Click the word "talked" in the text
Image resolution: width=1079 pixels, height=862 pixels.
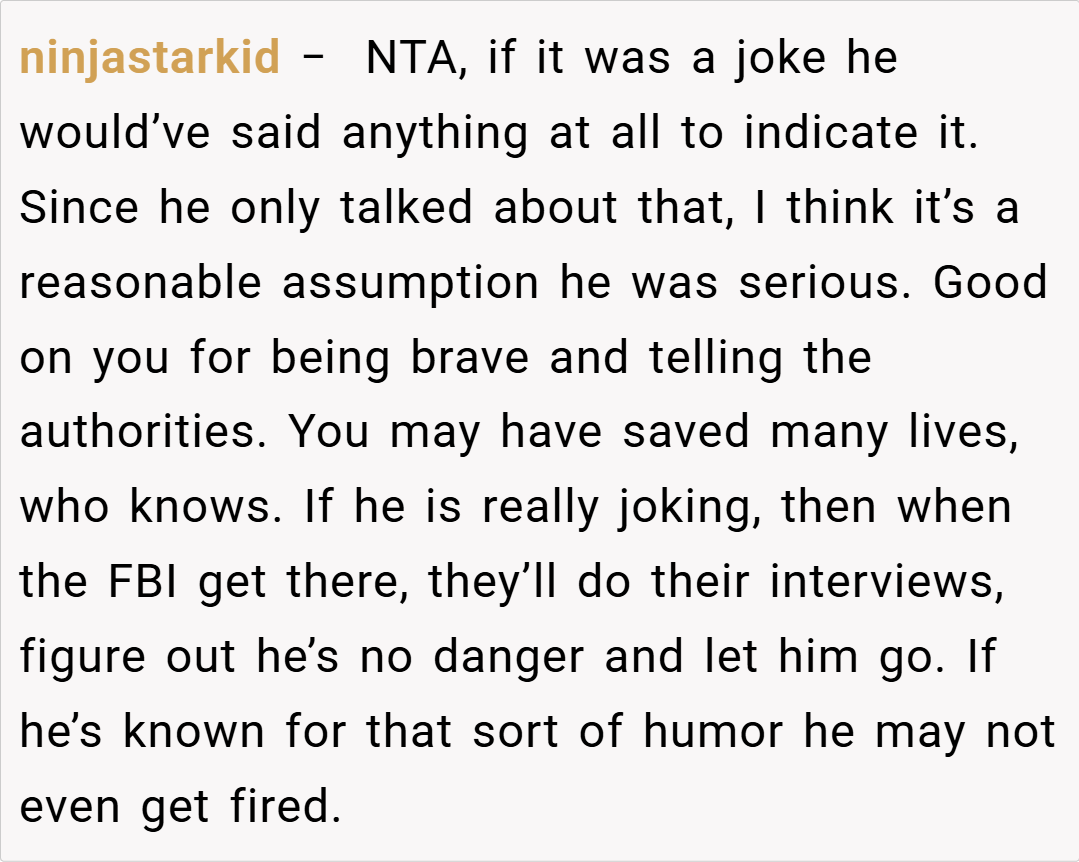(x=406, y=209)
